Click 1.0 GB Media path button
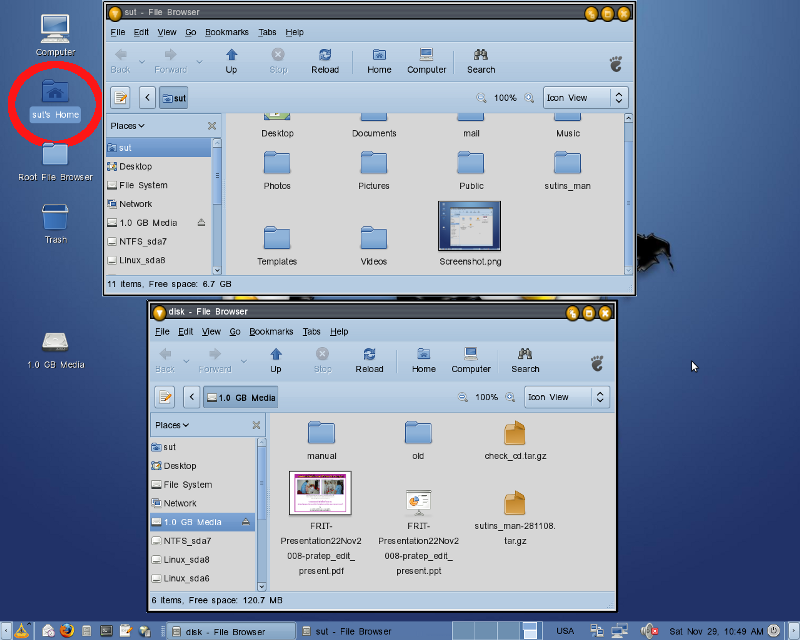The width and height of the screenshot is (800, 640). click(x=241, y=397)
